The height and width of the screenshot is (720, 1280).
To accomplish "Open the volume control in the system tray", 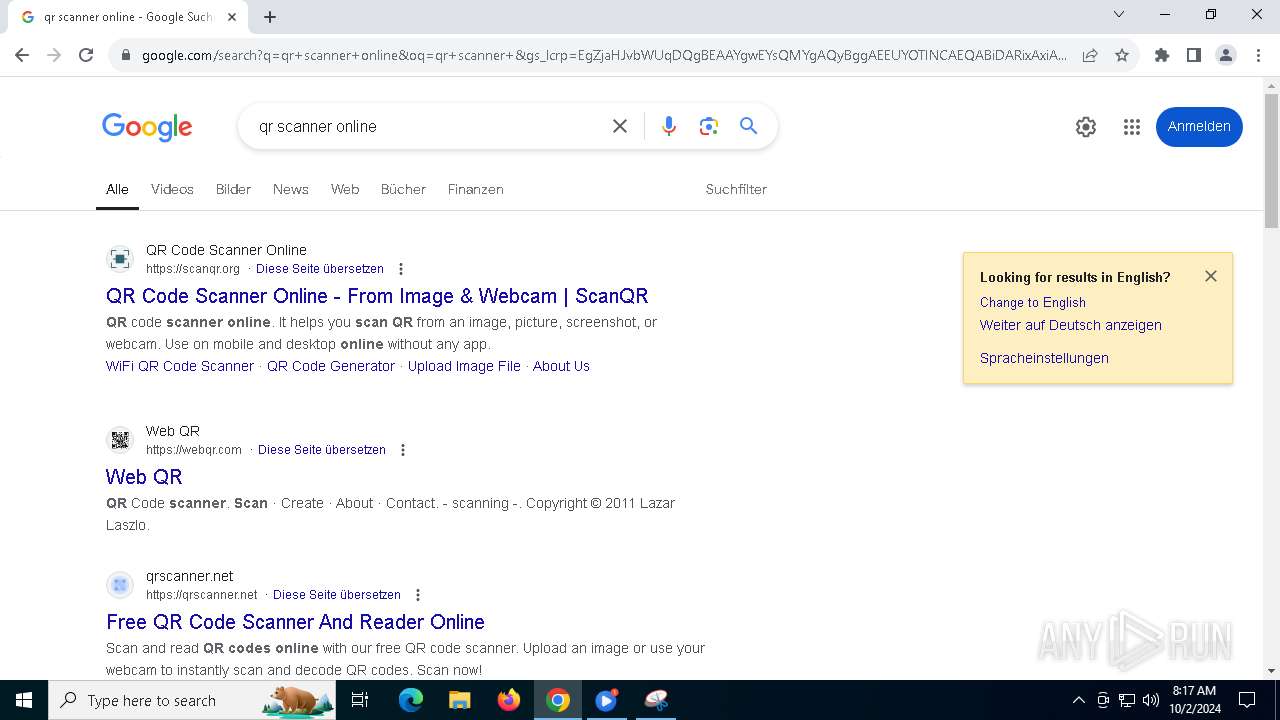I will 1151,700.
